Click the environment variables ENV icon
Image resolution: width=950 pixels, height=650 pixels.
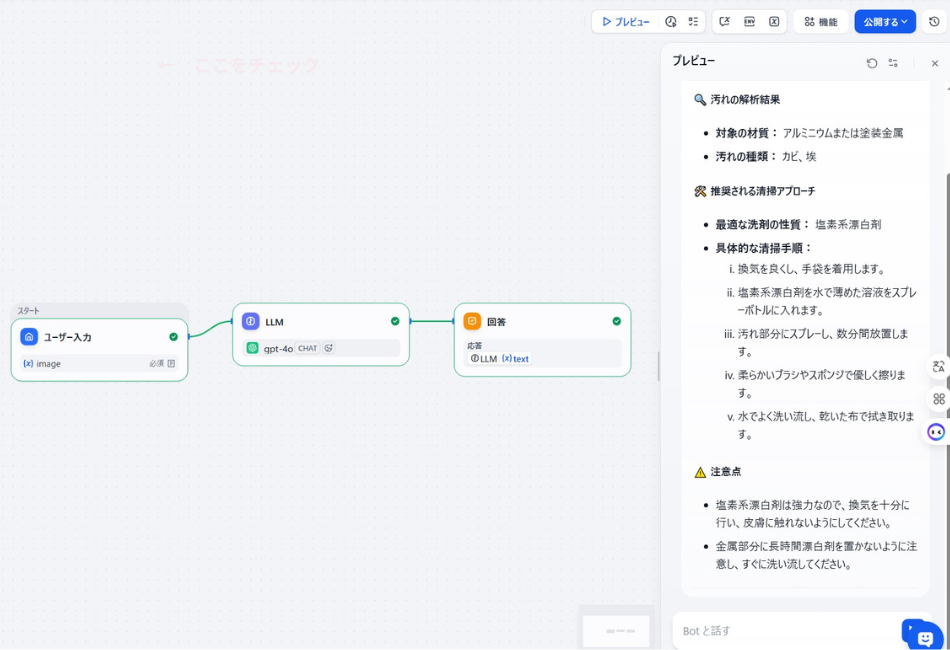coord(749,21)
